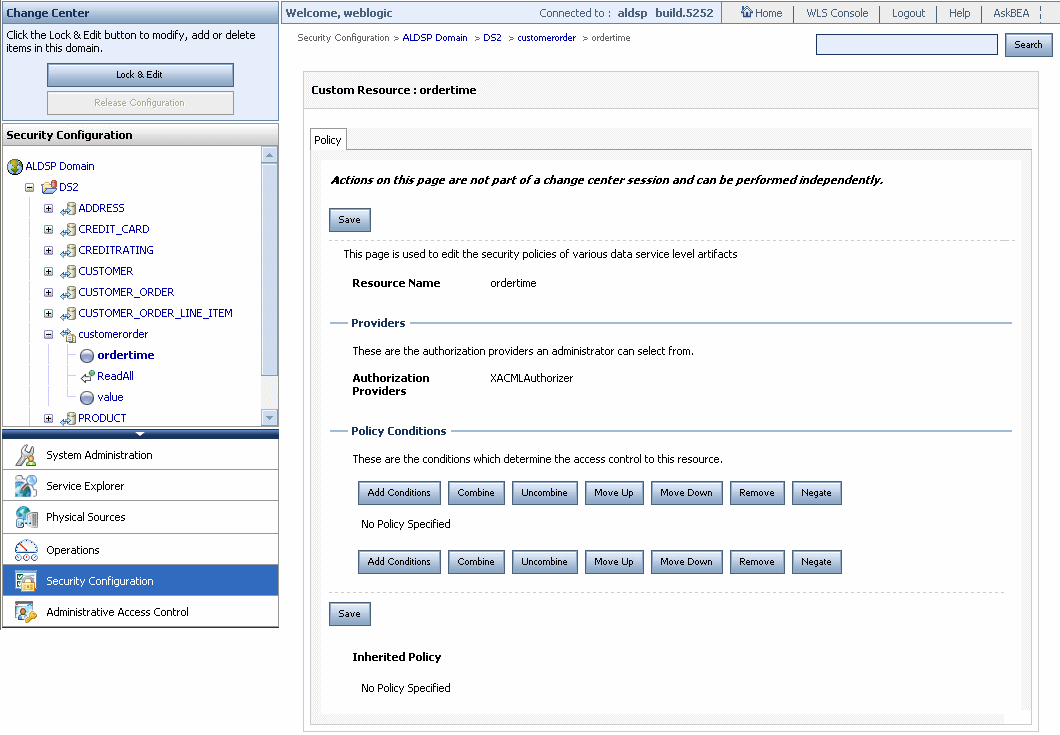Expand the CREDITRATING tree node
Viewport: 1060px width, 735px height.
tap(49, 250)
